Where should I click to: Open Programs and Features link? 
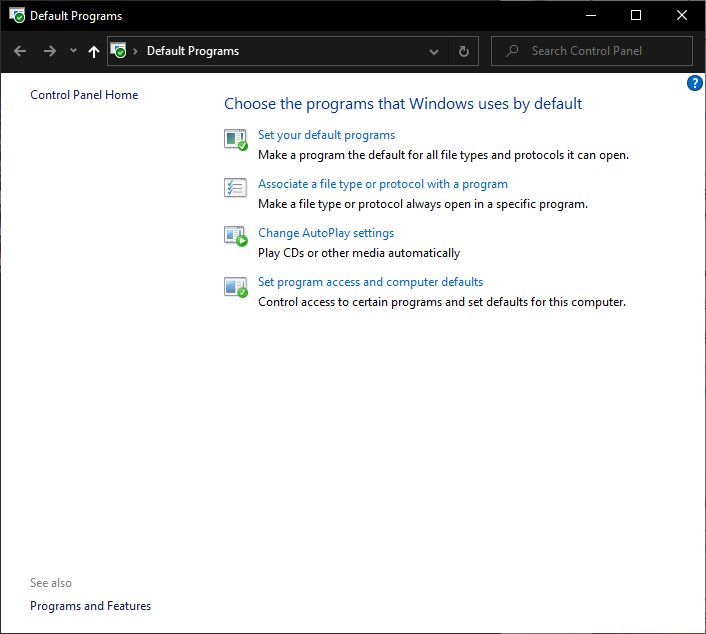[91, 606]
